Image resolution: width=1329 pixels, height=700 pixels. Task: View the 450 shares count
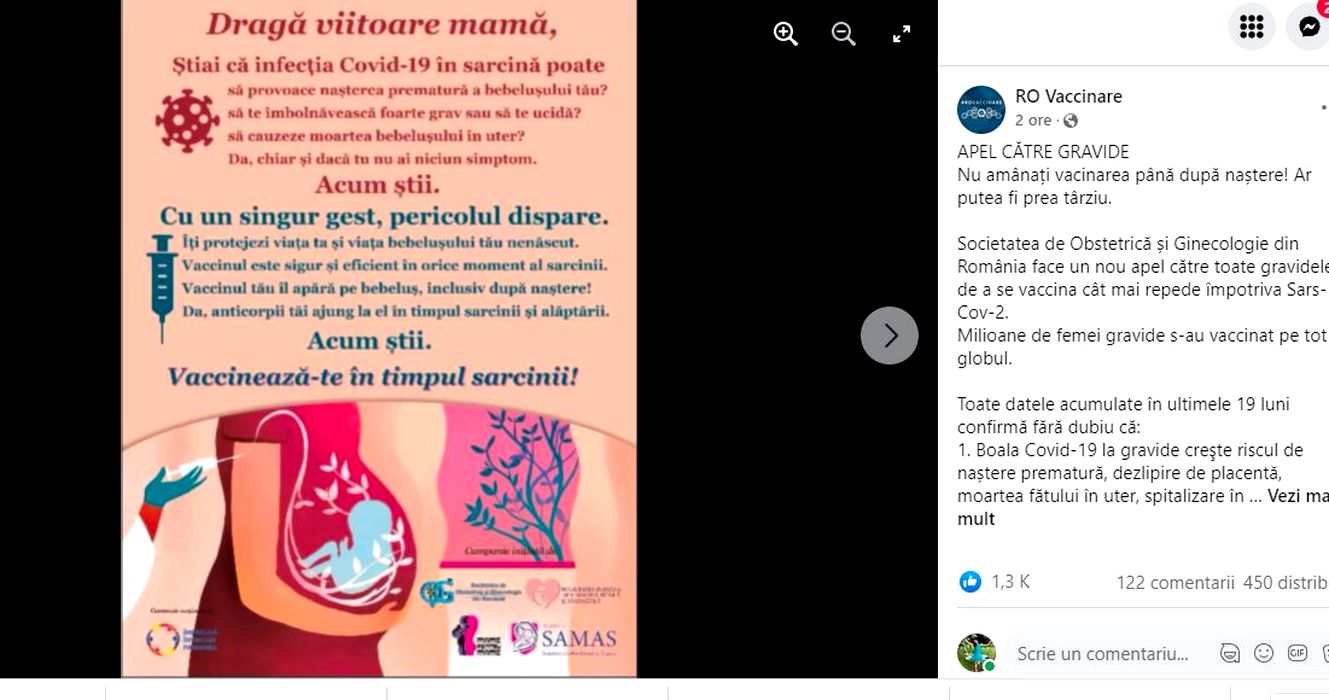tap(1285, 582)
